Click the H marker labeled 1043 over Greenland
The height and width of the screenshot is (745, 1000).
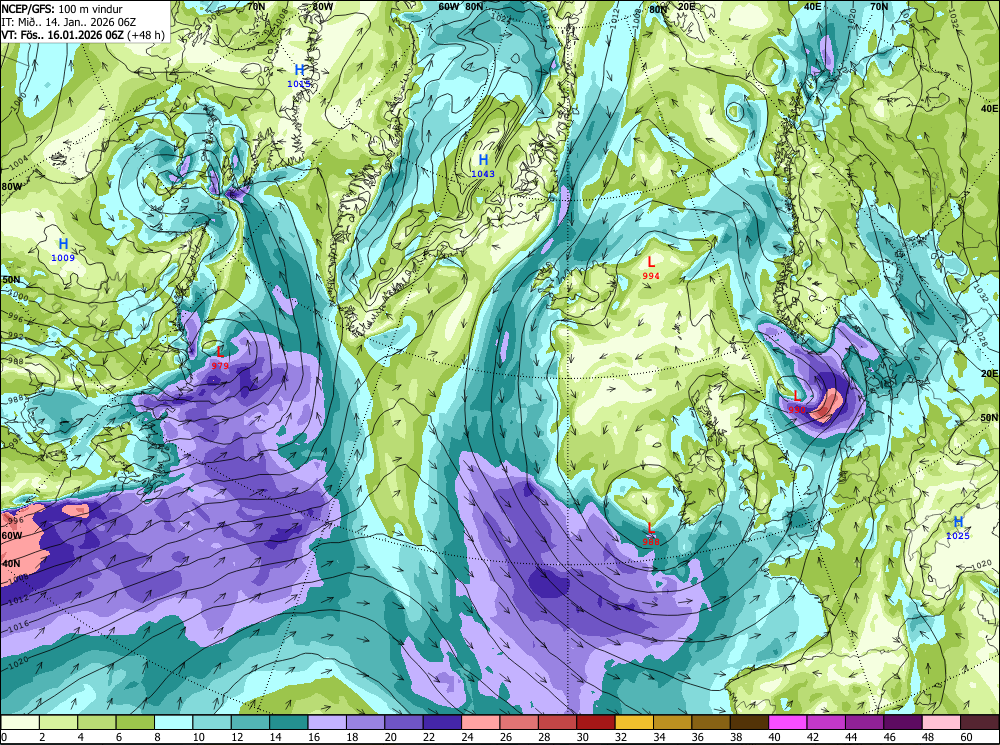coord(483,159)
